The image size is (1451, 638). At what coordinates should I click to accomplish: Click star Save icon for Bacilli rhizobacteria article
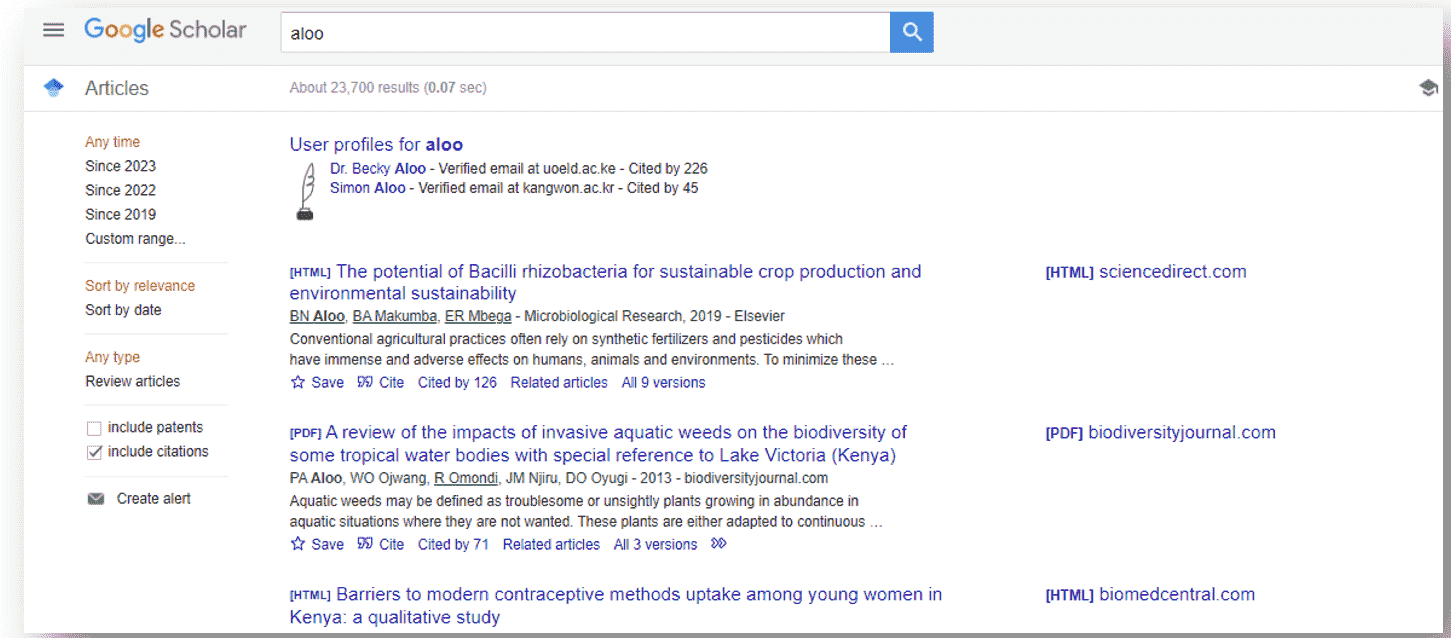[297, 382]
